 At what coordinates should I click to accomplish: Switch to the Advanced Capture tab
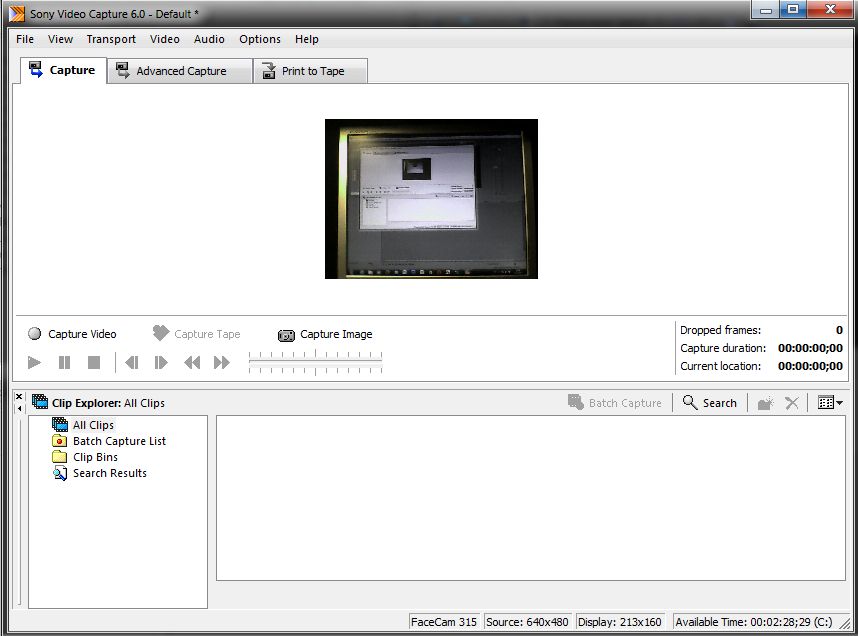(180, 71)
